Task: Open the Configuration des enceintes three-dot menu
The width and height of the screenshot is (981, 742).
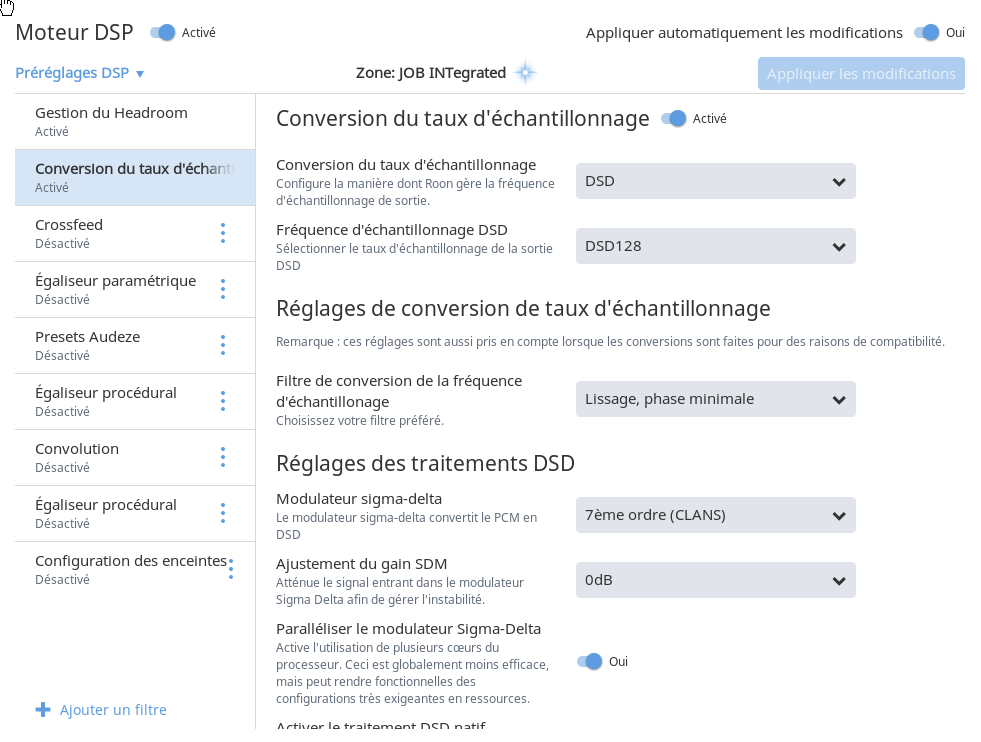Action: (231, 569)
